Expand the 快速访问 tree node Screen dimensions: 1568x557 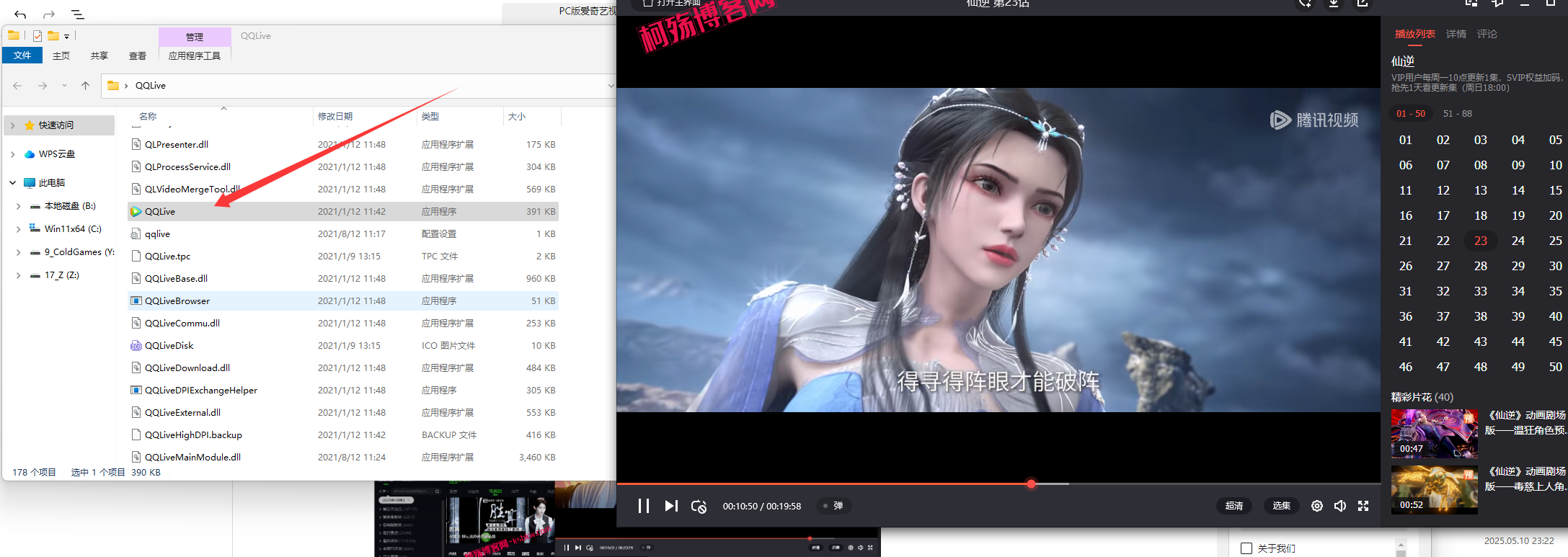click(x=12, y=125)
